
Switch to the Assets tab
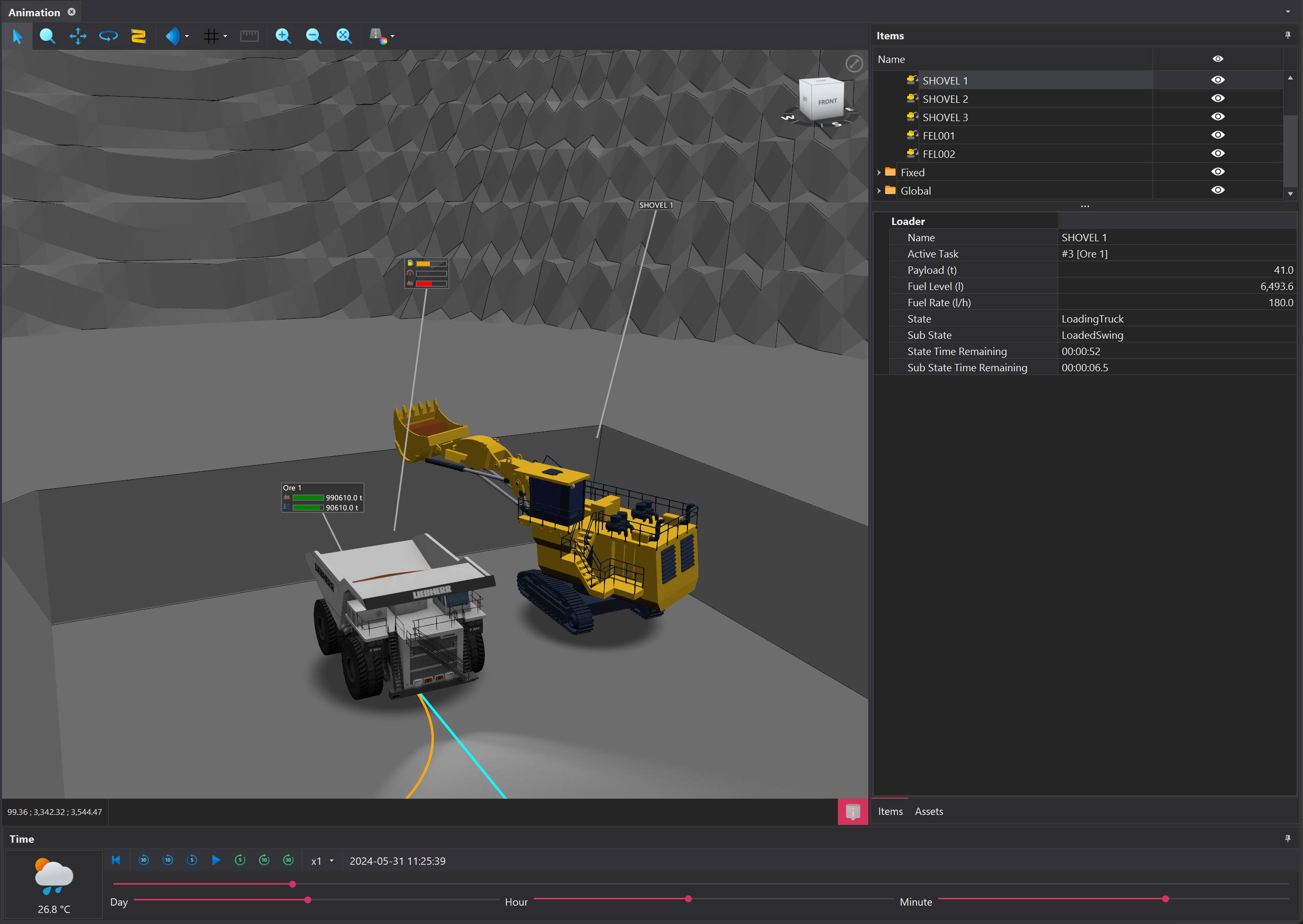(928, 811)
